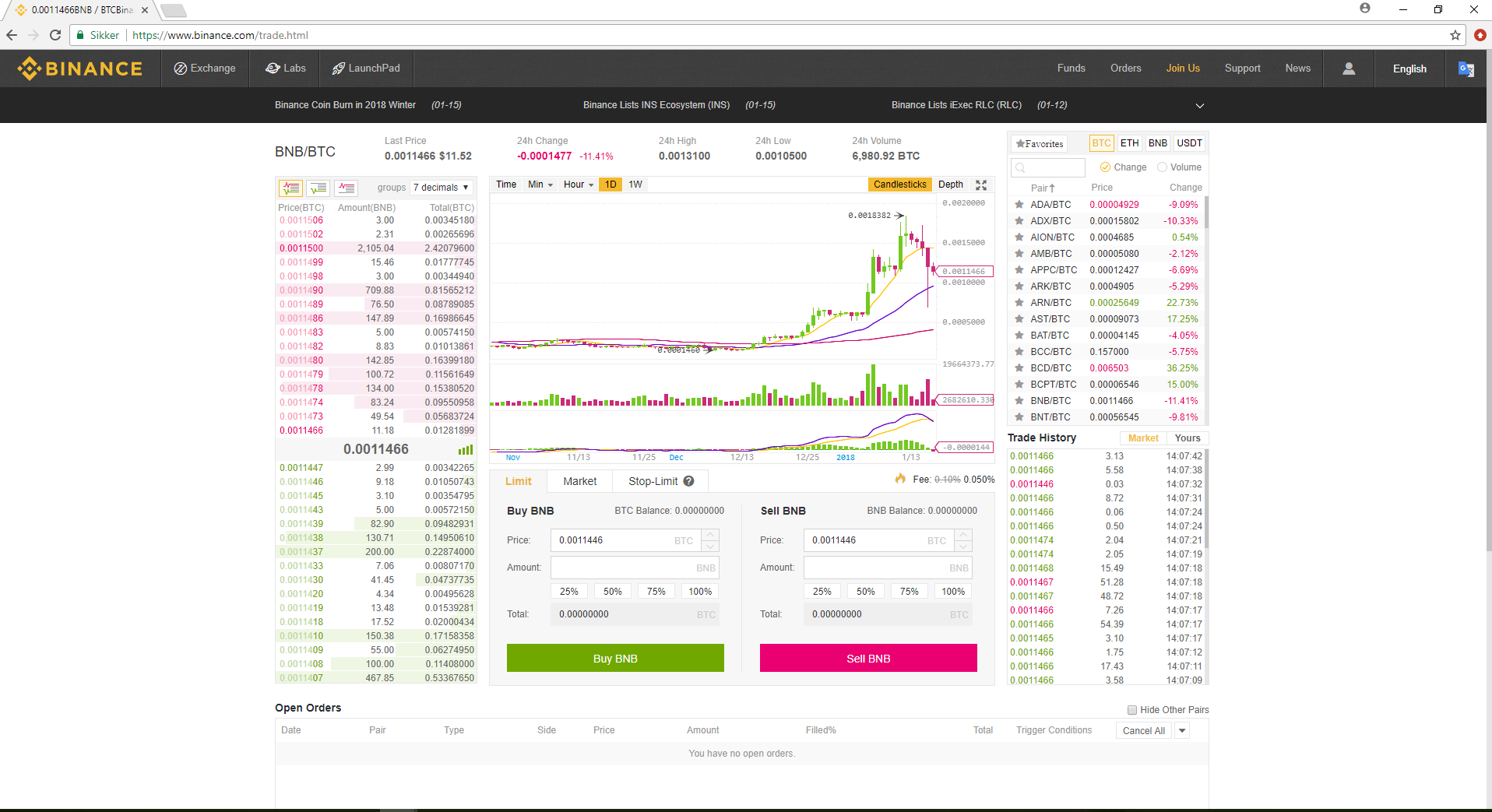The width and height of the screenshot is (1492, 812).
Task: Toggle Candlesticks chart view
Action: pos(900,185)
